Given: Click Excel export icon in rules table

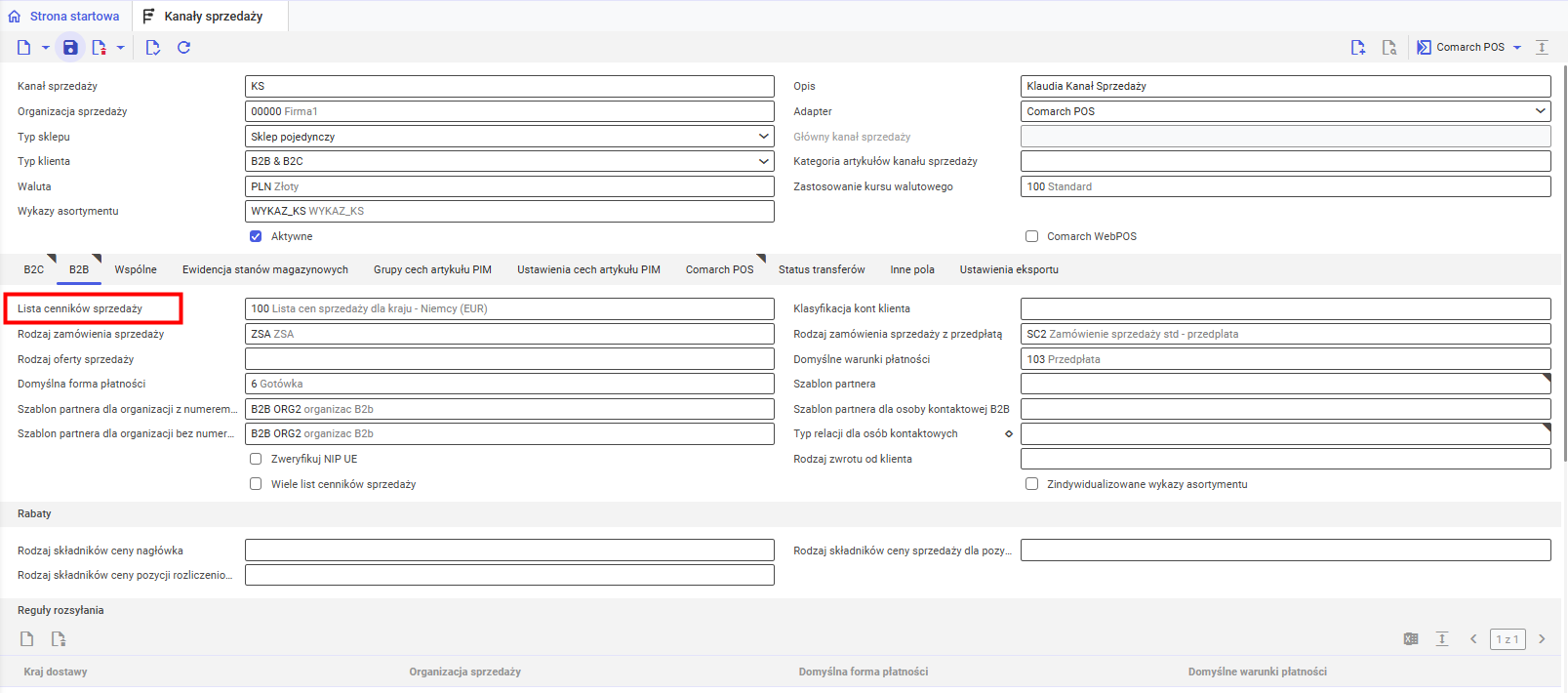Looking at the screenshot, I should [x=1411, y=639].
